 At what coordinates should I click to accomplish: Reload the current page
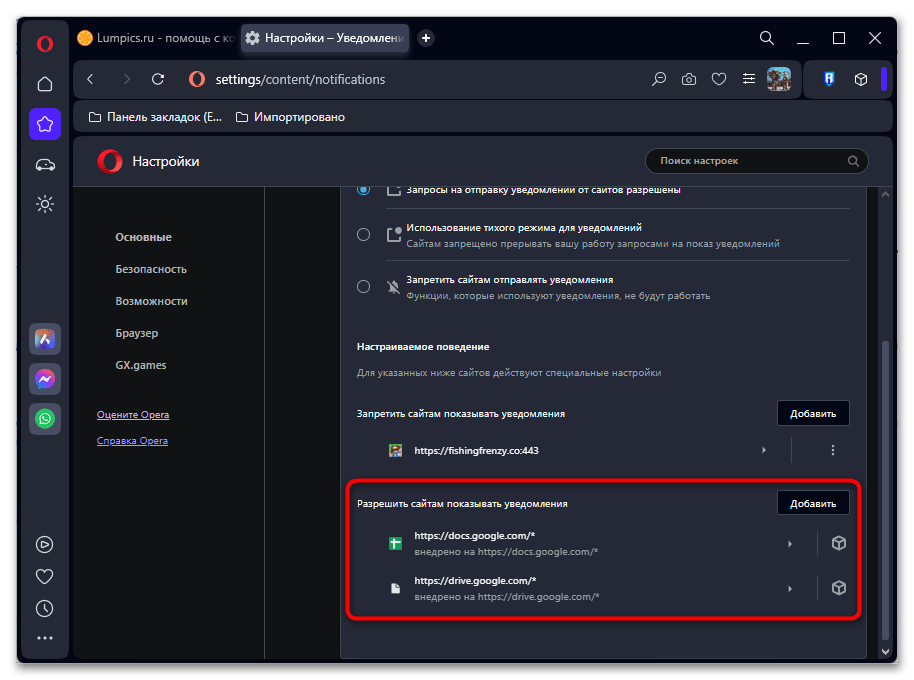click(x=157, y=79)
